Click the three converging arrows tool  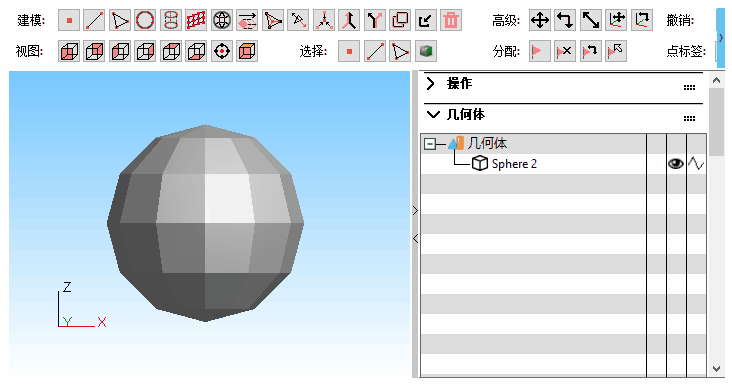(x=298, y=21)
